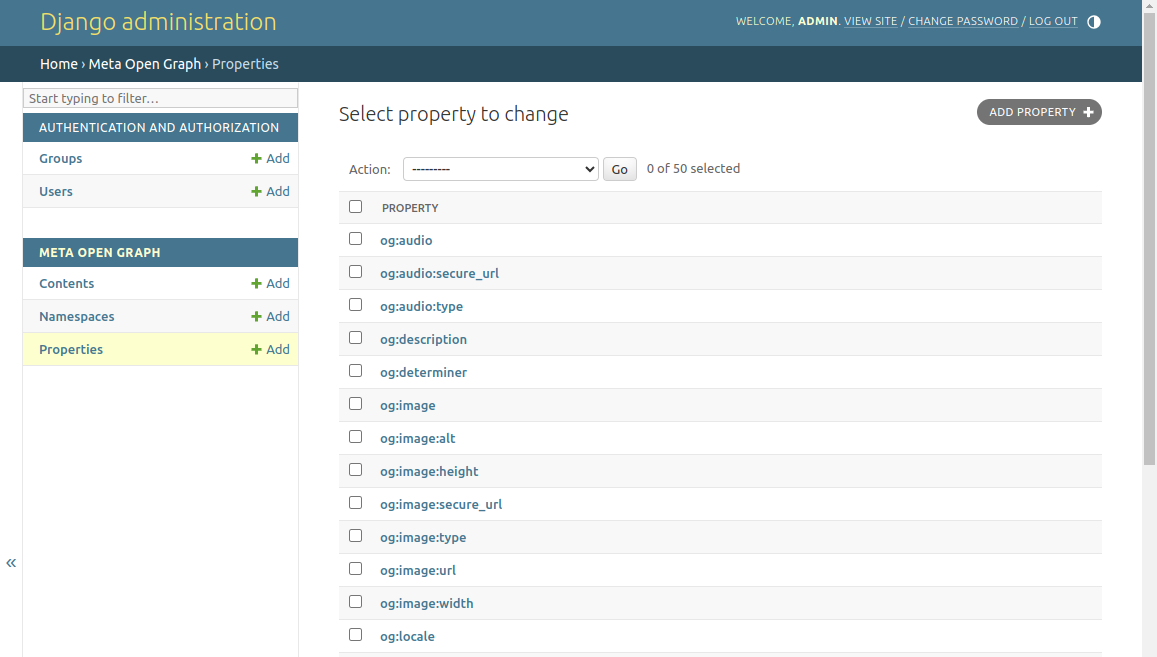This screenshot has height=657, width=1157.
Task: Open the Authentication and Authorization section header
Action: [159, 128]
